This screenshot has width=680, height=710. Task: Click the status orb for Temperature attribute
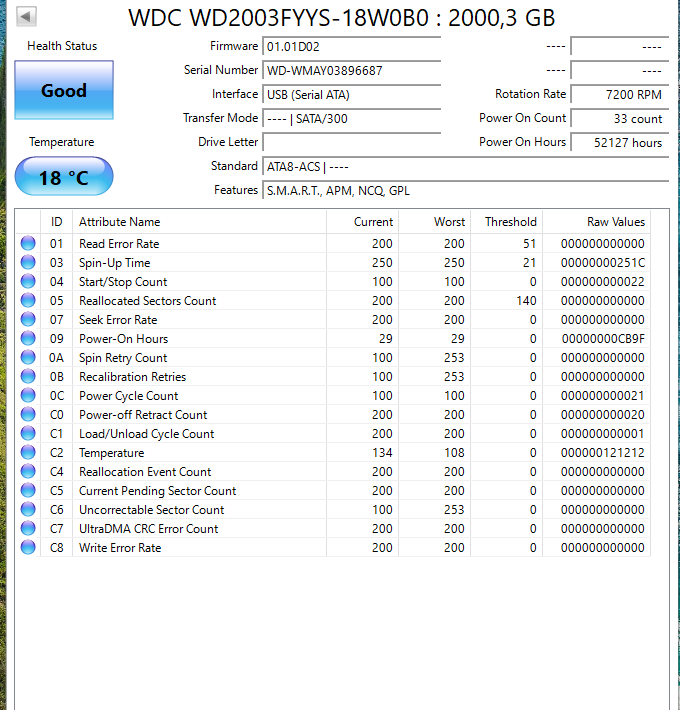(x=28, y=452)
